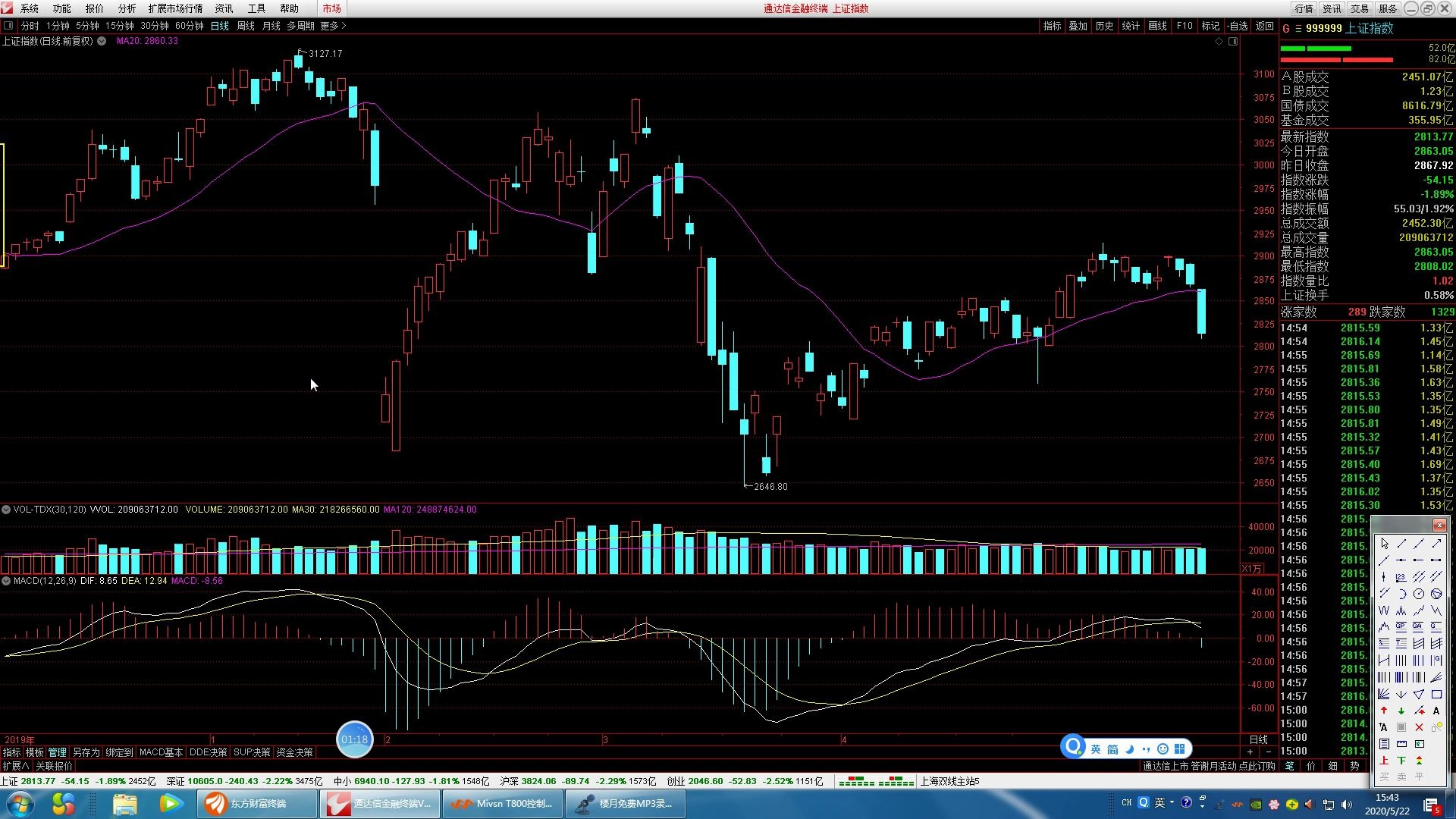1456x819 pixels.
Task: Switch to 细 detail view
Action: point(1333,766)
